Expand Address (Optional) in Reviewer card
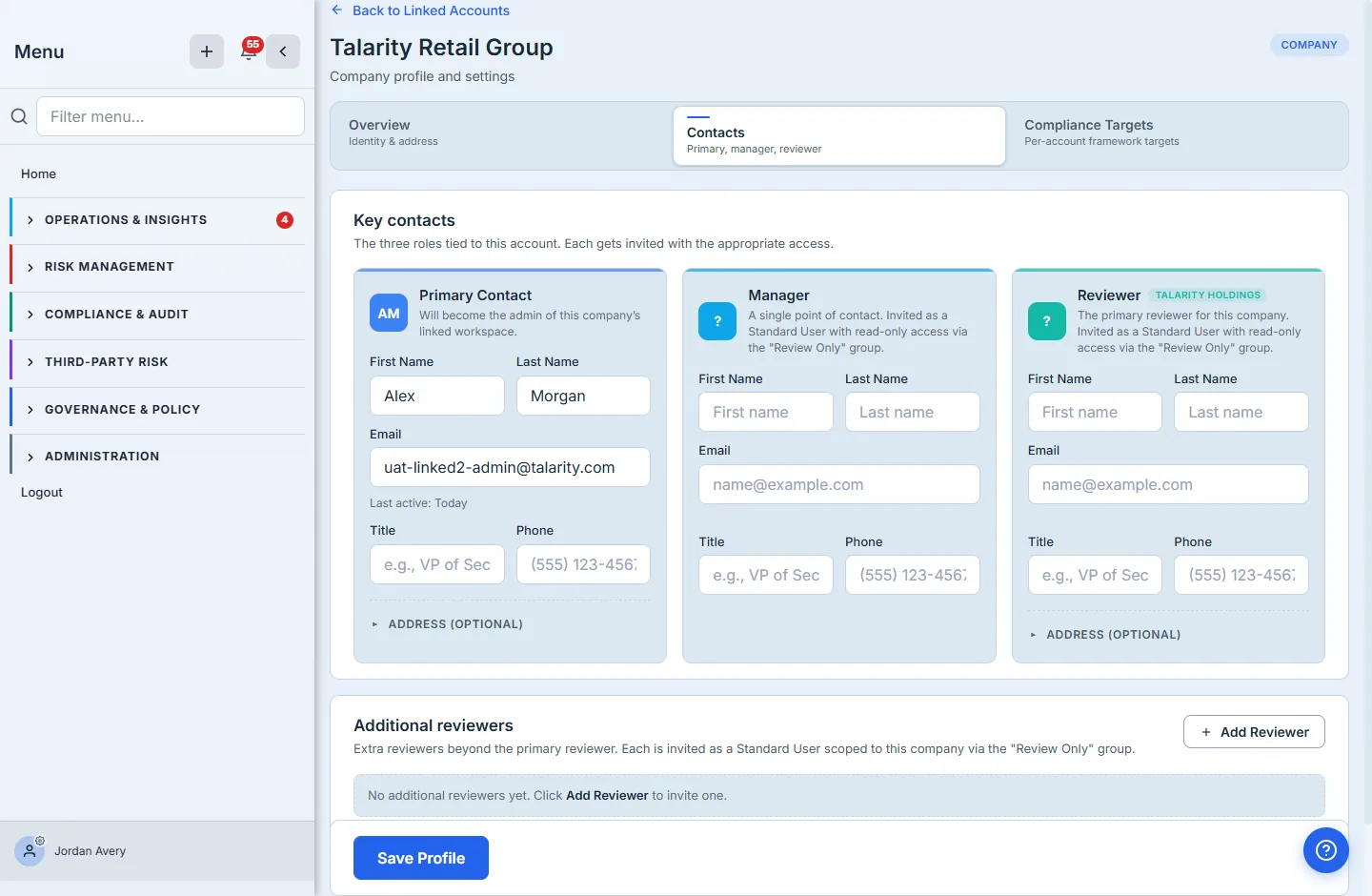 point(1105,635)
